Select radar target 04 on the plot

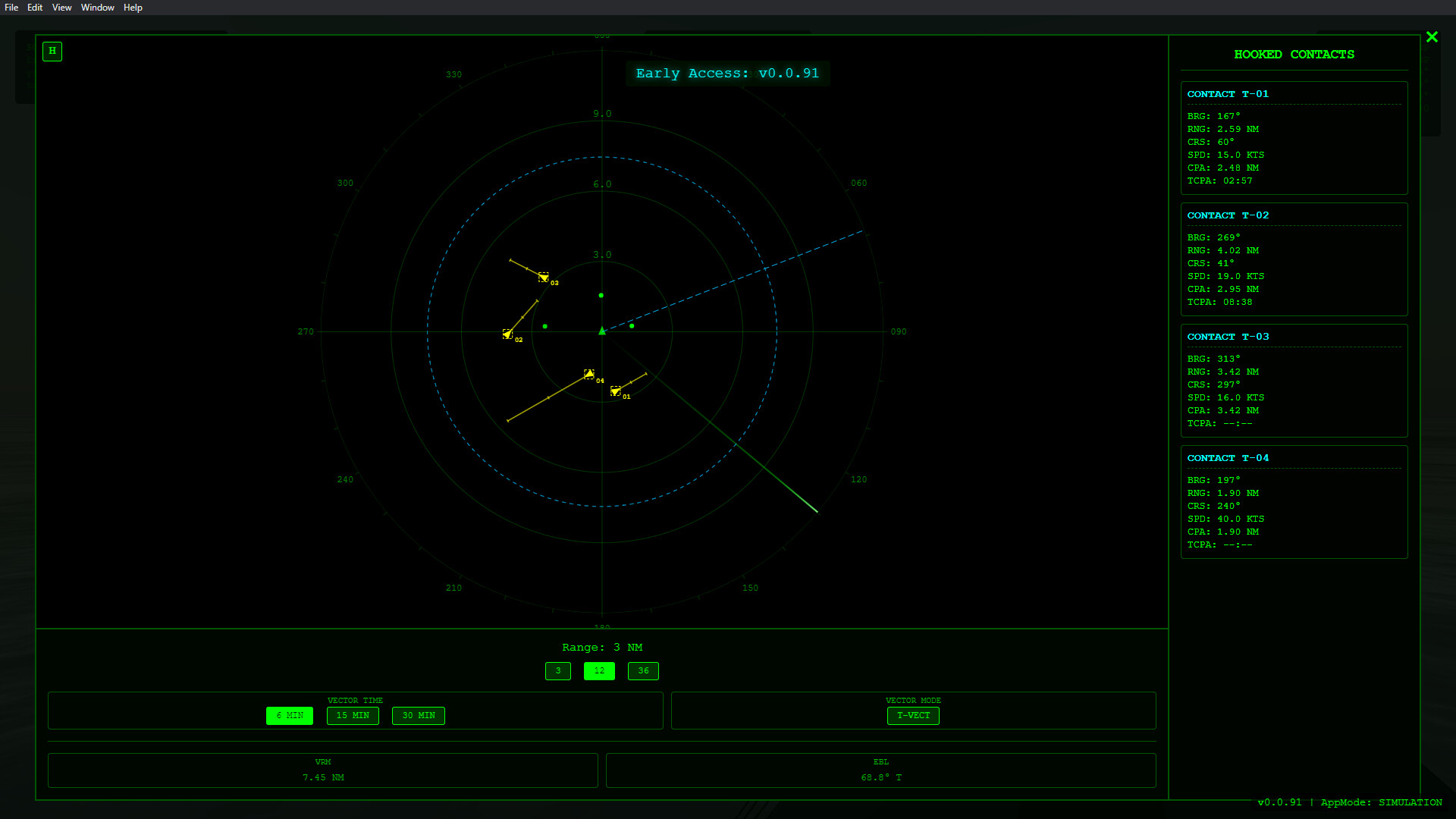point(590,373)
